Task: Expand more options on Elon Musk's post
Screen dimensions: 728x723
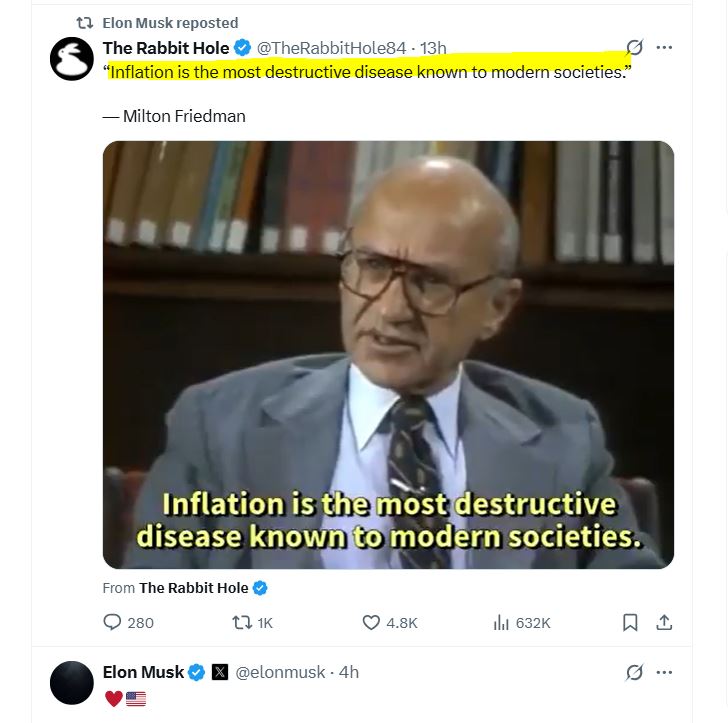Action: pyautogui.click(x=664, y=673)
